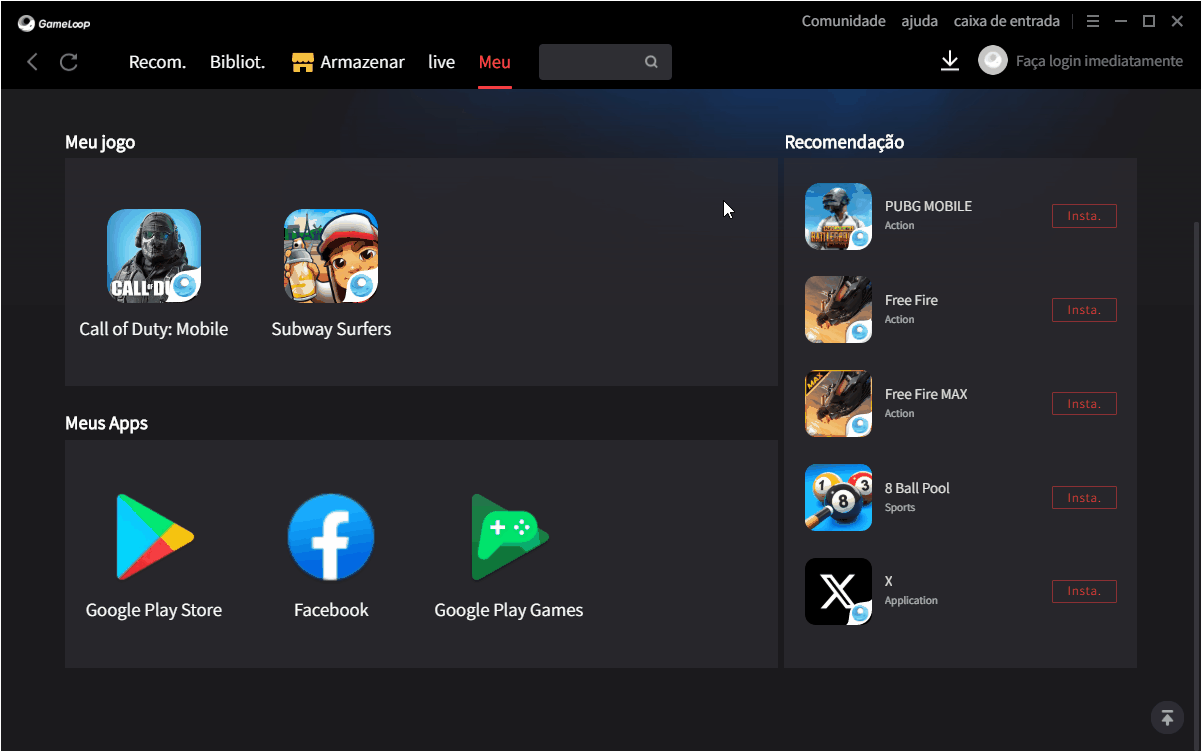Screen dimensions: 1202x752
Task: Click the search input field
Action: [x=592, y=62]
